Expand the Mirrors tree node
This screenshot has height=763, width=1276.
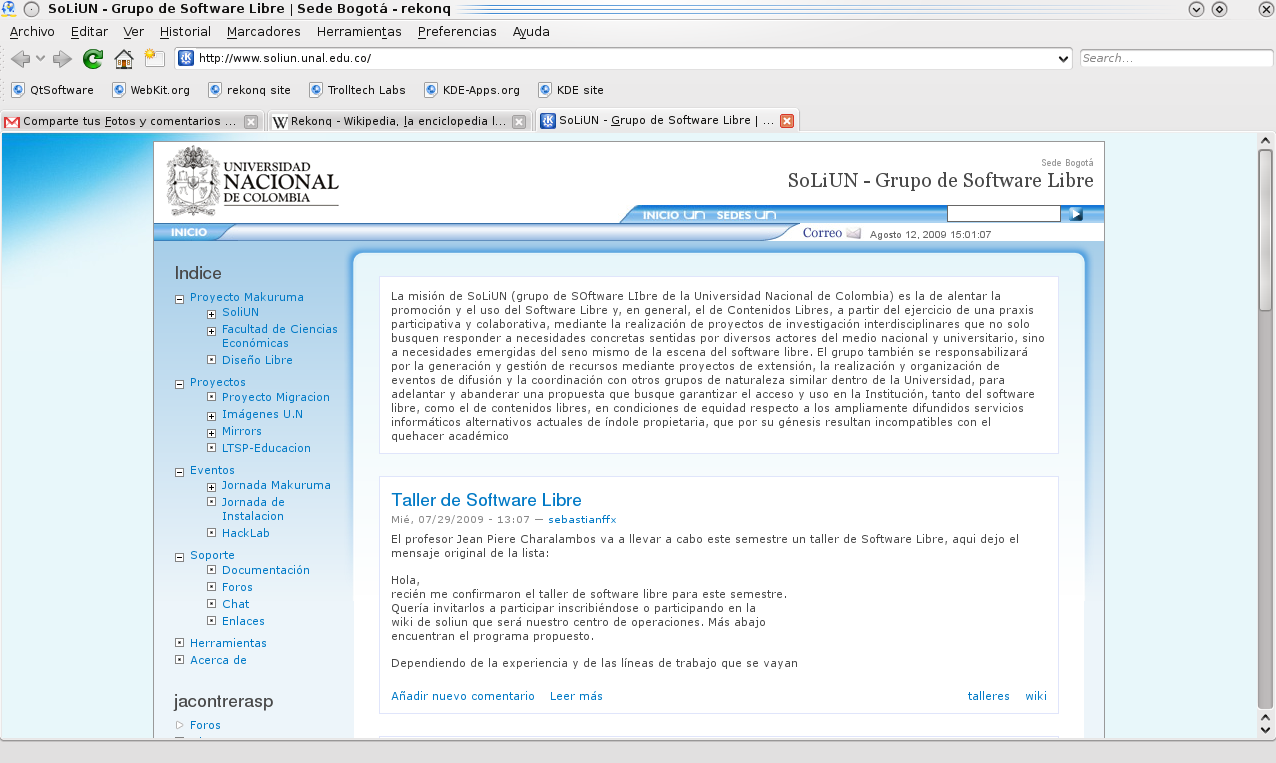[211, 433]
